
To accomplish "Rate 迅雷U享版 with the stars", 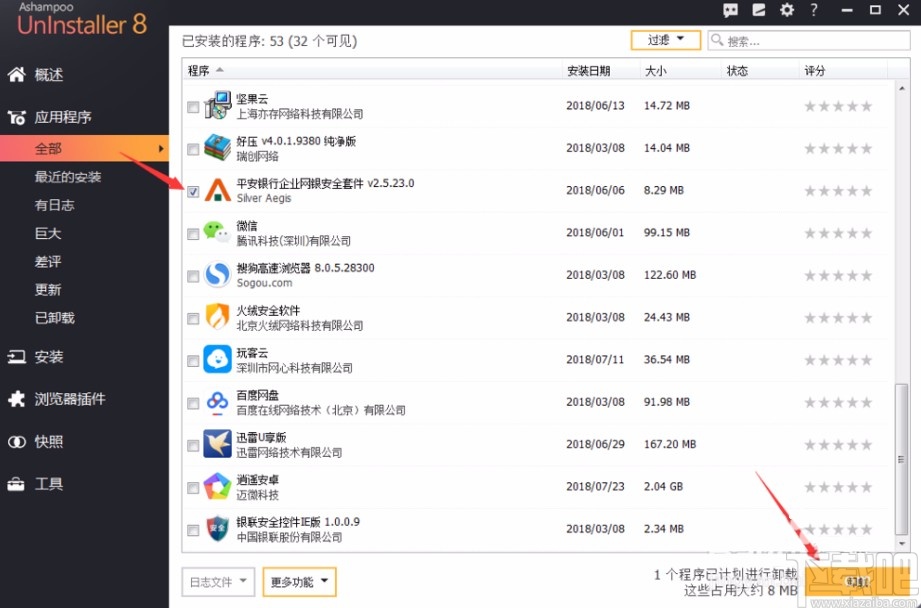I will point(838,445).
